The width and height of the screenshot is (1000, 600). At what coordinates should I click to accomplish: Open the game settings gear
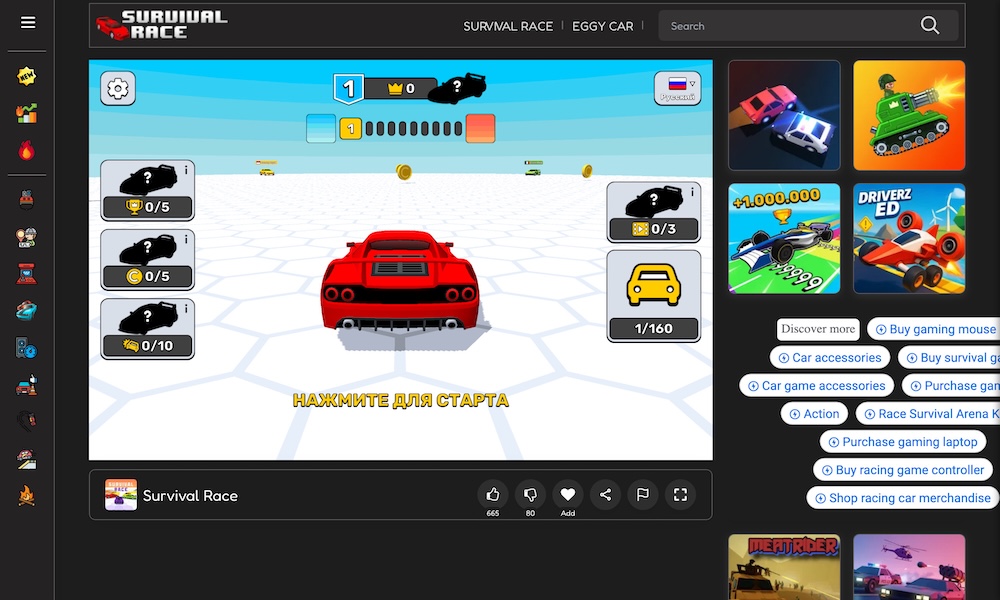118,89
